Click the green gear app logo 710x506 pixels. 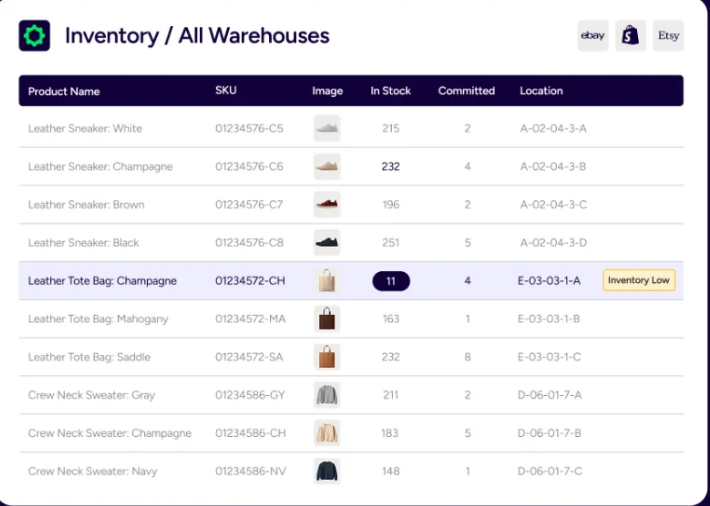coord(34,36)
